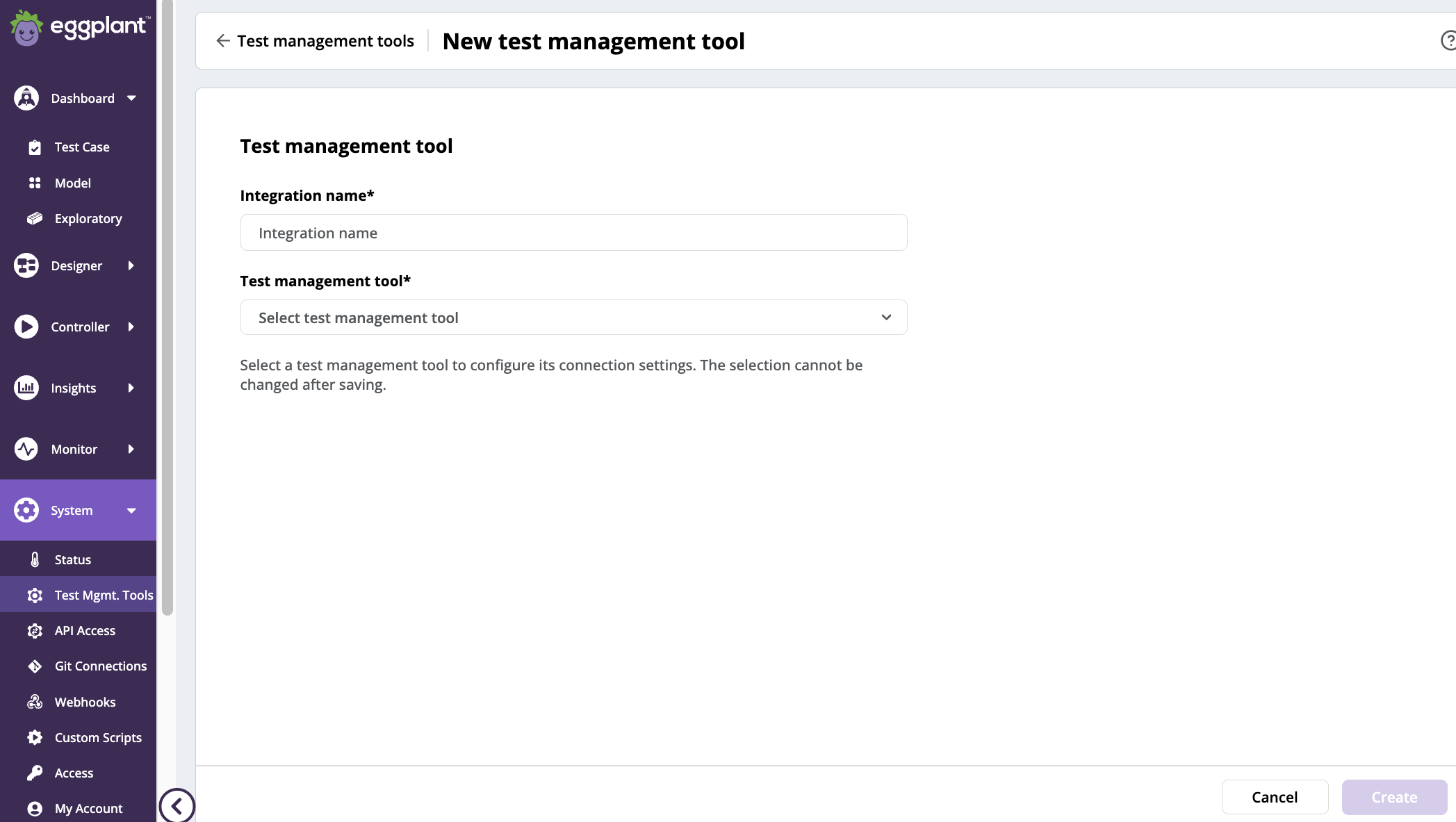Go back to Test management tools

(x=314, y=40)
